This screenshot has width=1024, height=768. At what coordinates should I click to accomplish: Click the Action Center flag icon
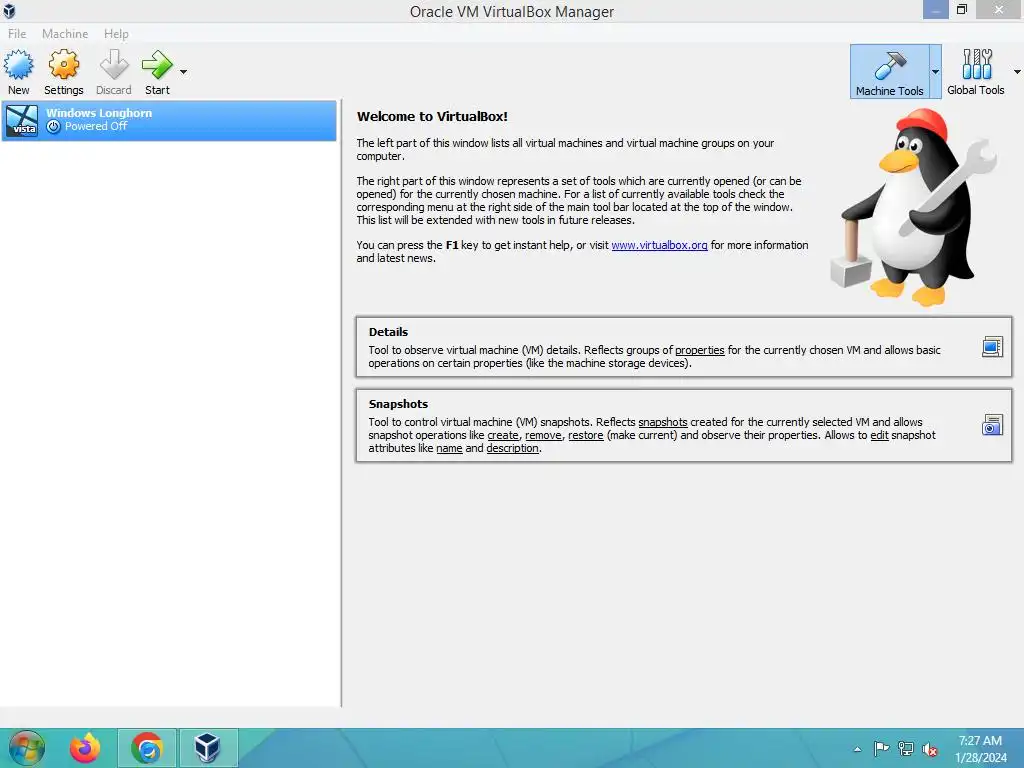(881, 749)
